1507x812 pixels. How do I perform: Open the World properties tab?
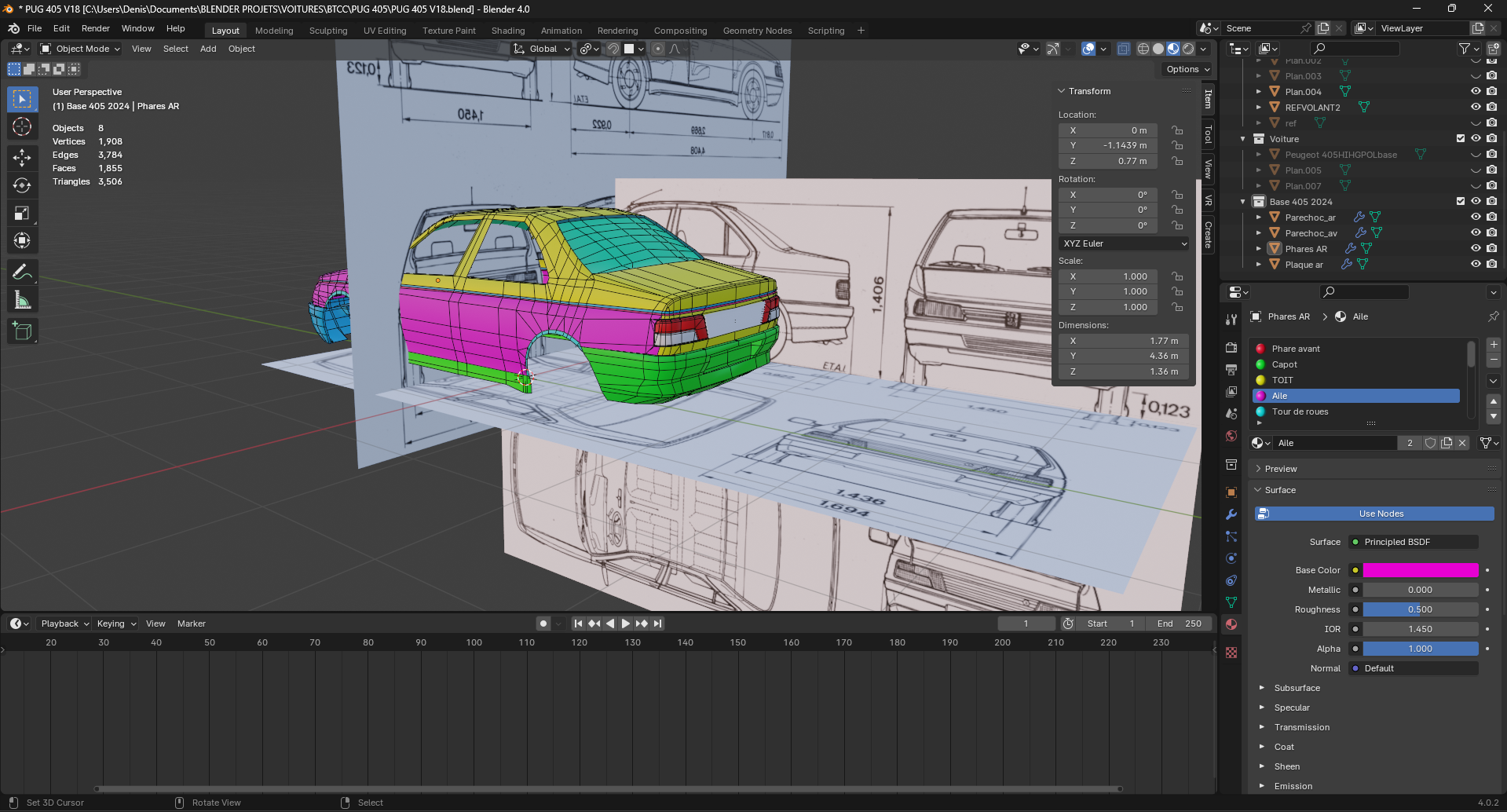point(1231,436)
